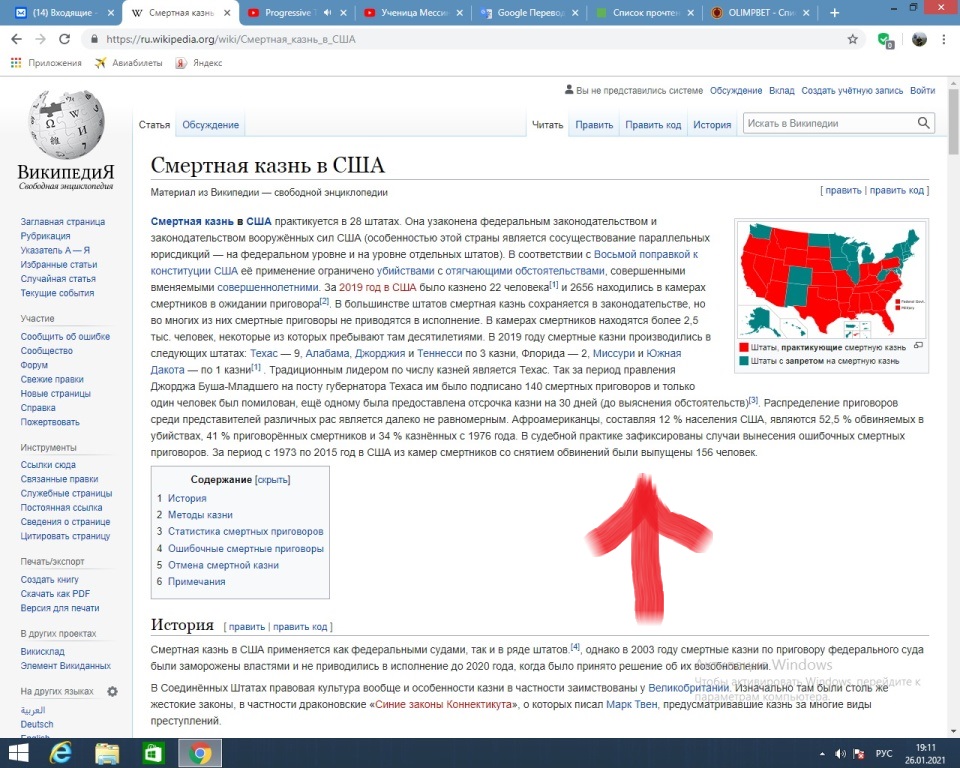Enlarge the US map image icon
Viewport: 960px width, 768px height.
tap(918, 345)
